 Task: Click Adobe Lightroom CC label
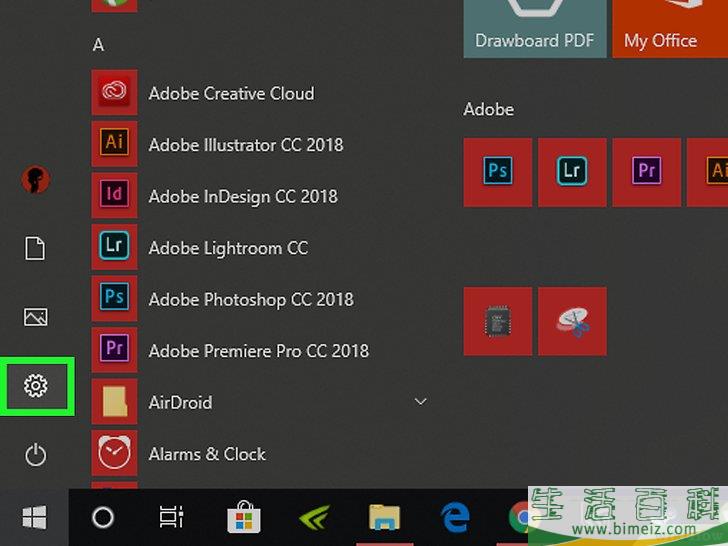228,248
